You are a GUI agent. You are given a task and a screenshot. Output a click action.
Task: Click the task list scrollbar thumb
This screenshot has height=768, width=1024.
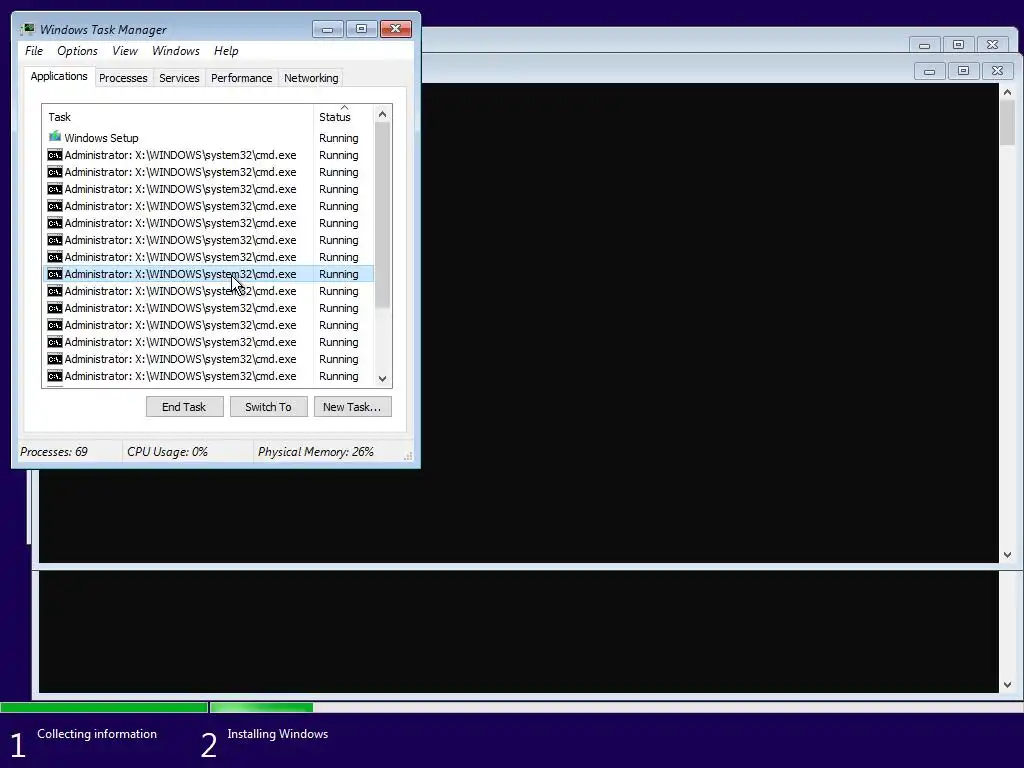point(383,215)
